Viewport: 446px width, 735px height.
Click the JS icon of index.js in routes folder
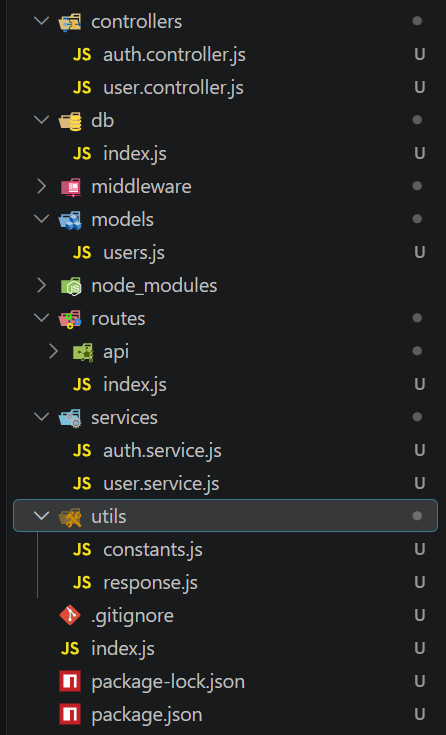pyautogui.click(x=82, y=385)
